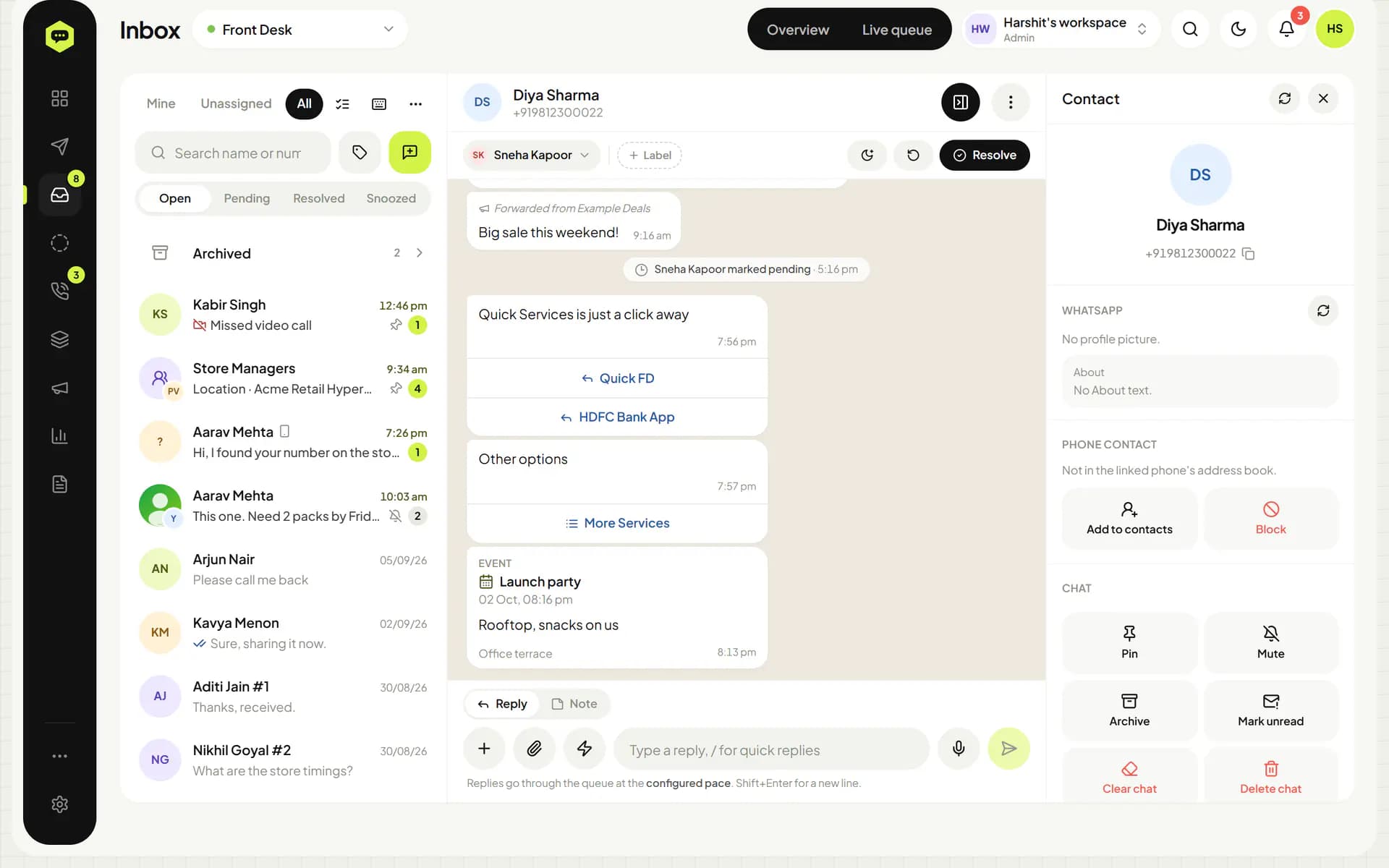Click the Live queue button
Screen dimensions: 1389x868
click(896, 30)
